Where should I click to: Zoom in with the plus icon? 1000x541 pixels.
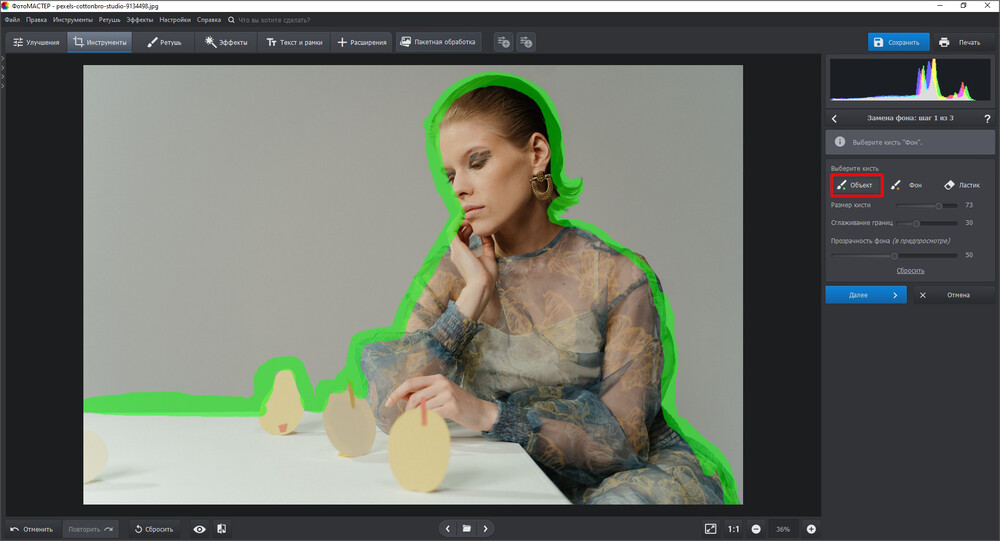(x=811, y=528)
